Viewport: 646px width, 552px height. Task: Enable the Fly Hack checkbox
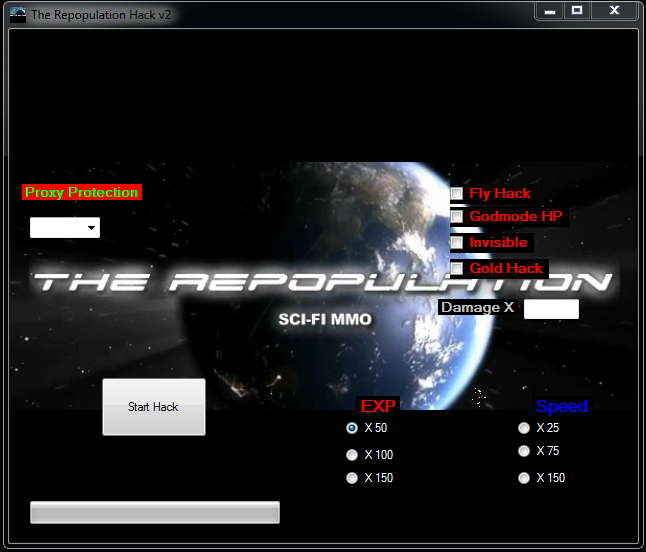tap(456, 193)
